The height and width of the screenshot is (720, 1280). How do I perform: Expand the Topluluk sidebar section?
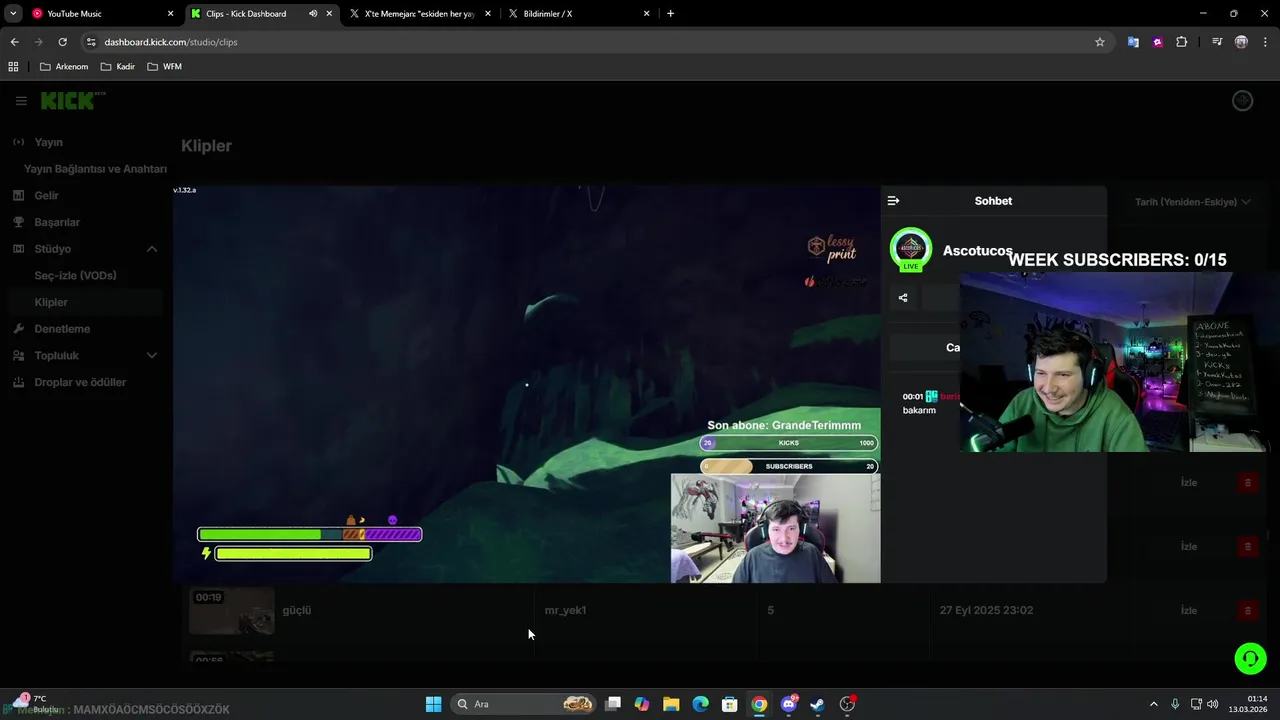click(152, 355)
